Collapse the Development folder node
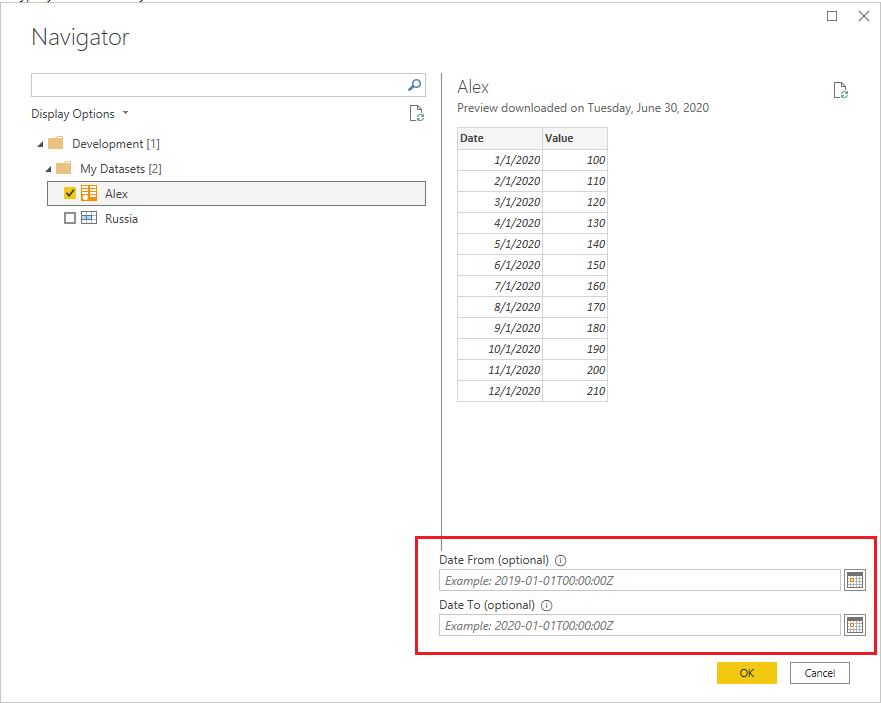 tap(40, 144)
